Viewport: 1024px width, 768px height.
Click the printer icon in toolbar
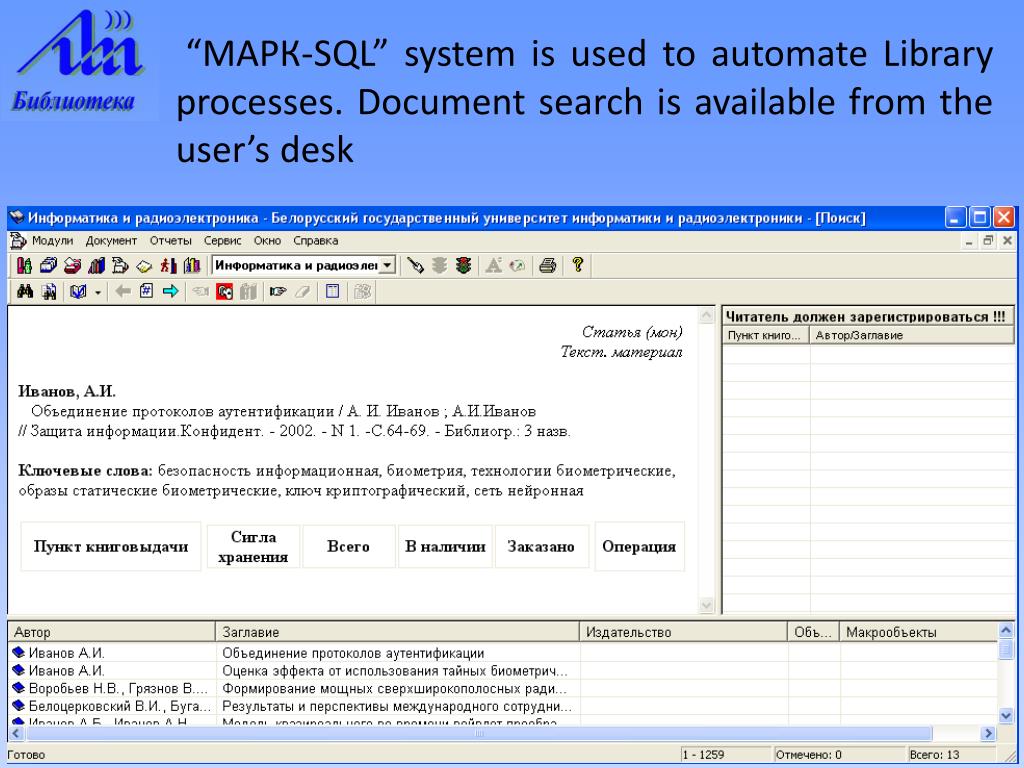point(547,266)
